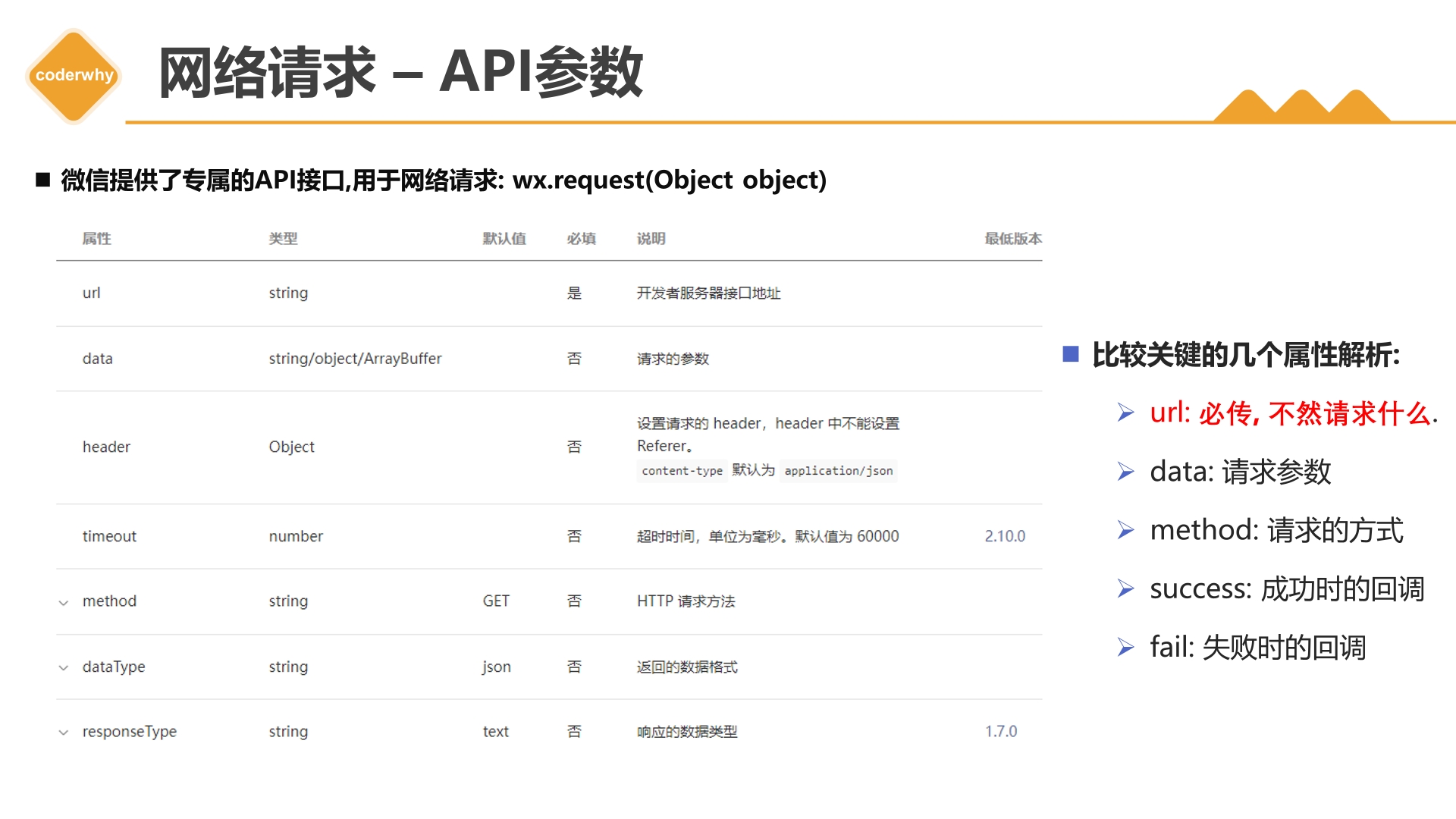Image resolution: width=1456 pixels, height=819 pixels.
Task: Click the data: 请求参数 bullet
Action: (1241, 472)
